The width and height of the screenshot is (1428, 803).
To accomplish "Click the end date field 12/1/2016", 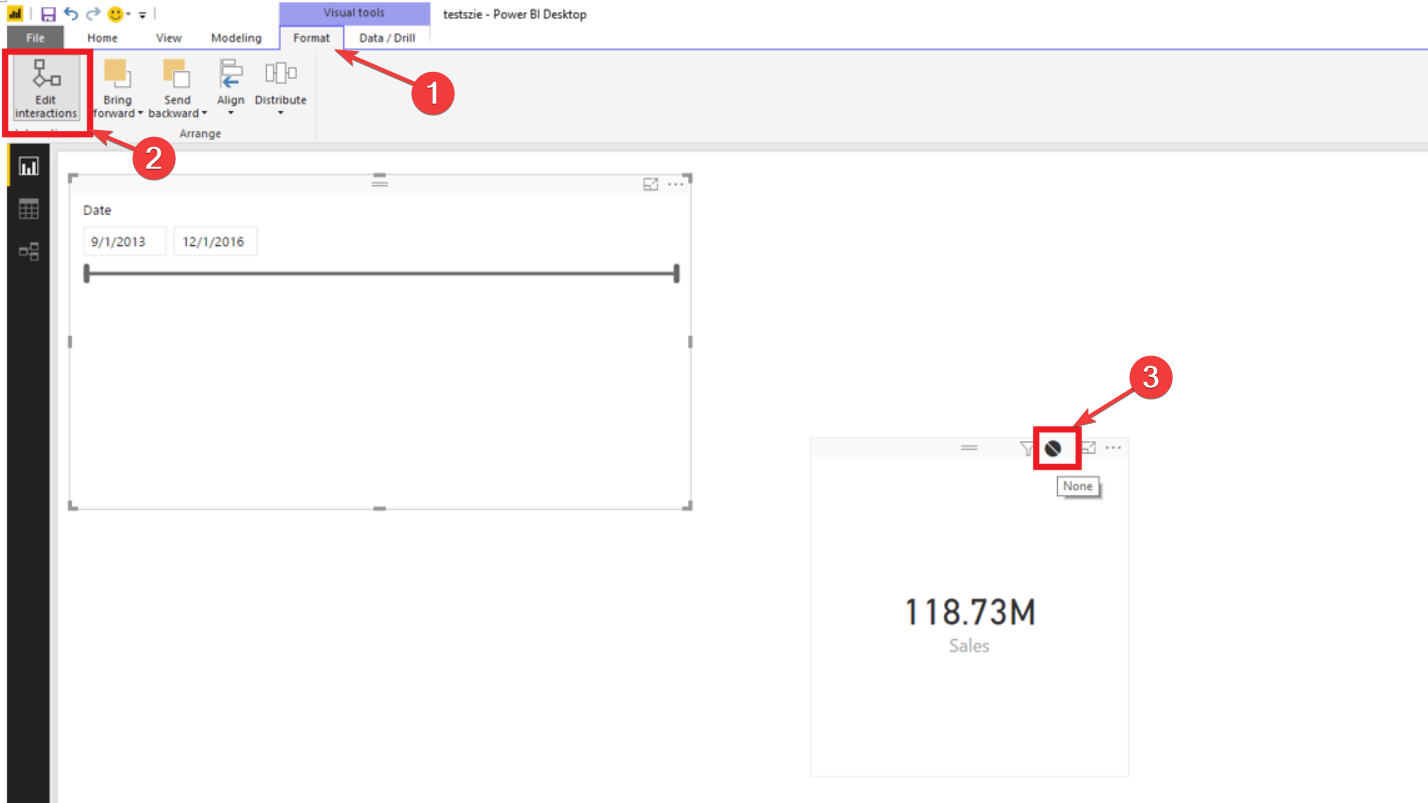I will click(x=215, y=242).
